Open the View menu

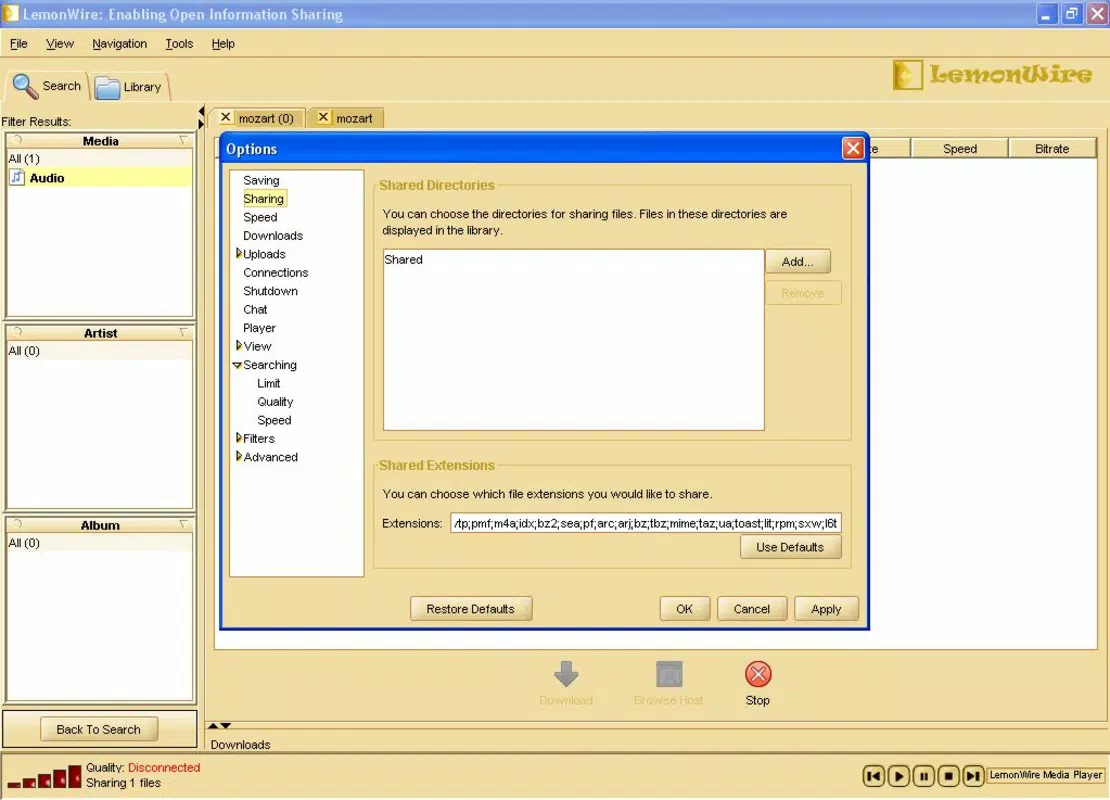tap(59, 44)
